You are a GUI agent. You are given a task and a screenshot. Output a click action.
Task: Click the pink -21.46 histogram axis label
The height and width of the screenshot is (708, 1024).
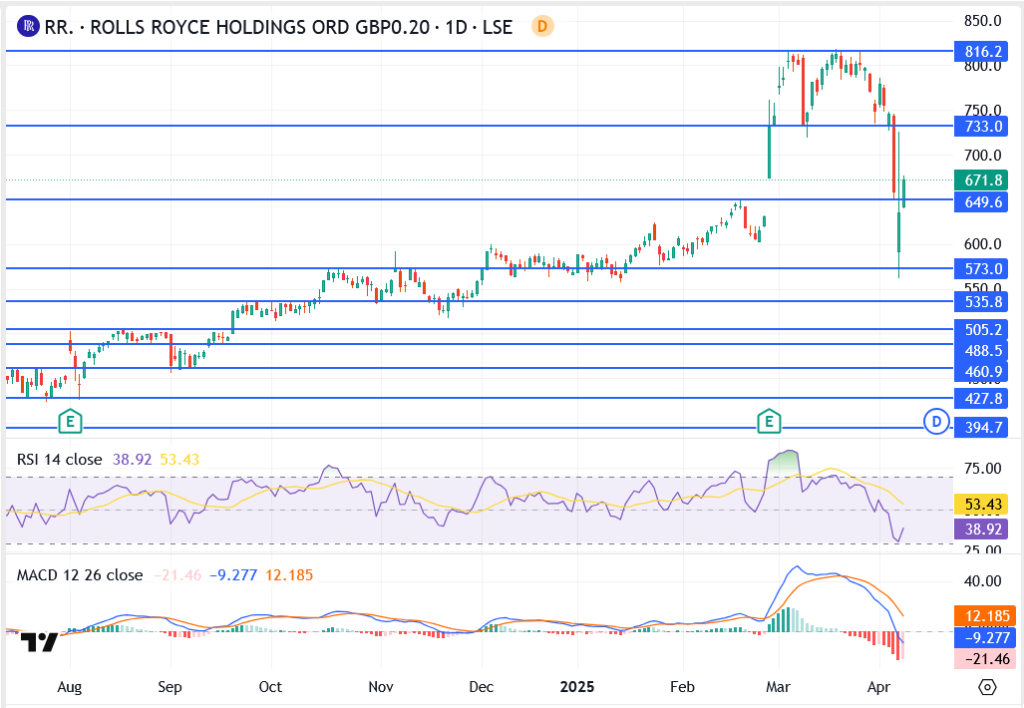pyautogui.click(x=983, y=658)
